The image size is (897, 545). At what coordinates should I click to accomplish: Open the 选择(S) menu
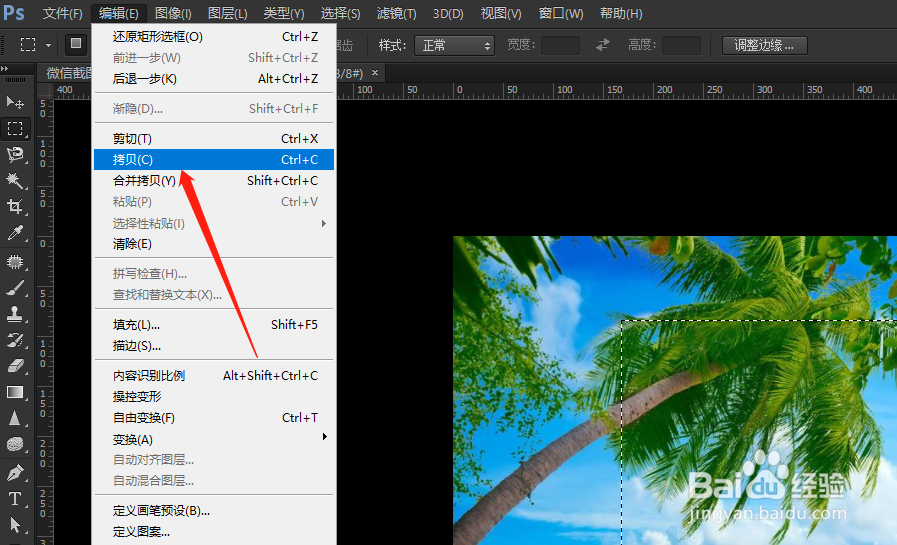pyautogui.click(x=340, y=13)
